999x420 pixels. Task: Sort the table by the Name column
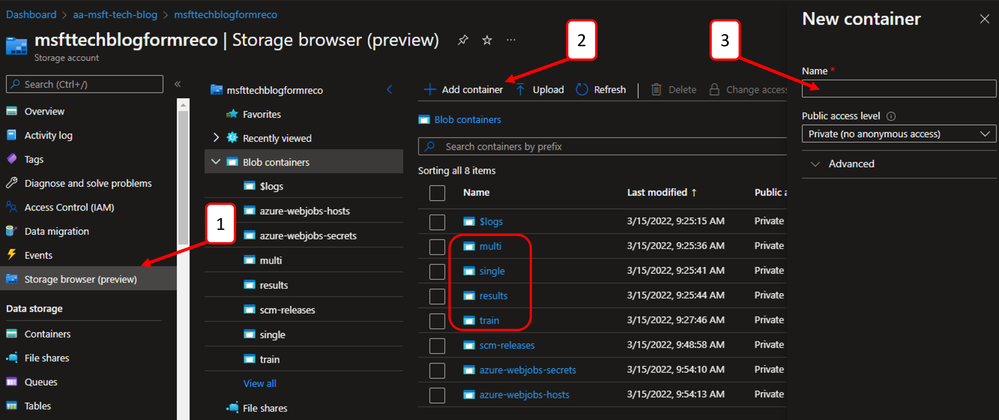(476, 192)
